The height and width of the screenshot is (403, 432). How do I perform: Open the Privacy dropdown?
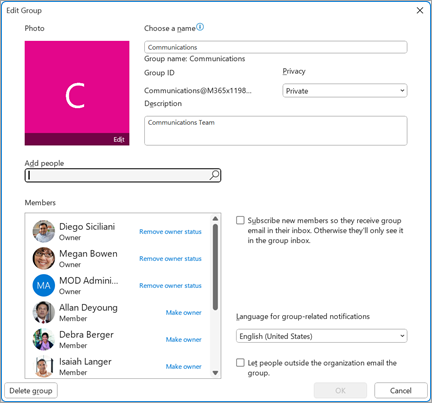pyautogui.click(x=345, y=91)
